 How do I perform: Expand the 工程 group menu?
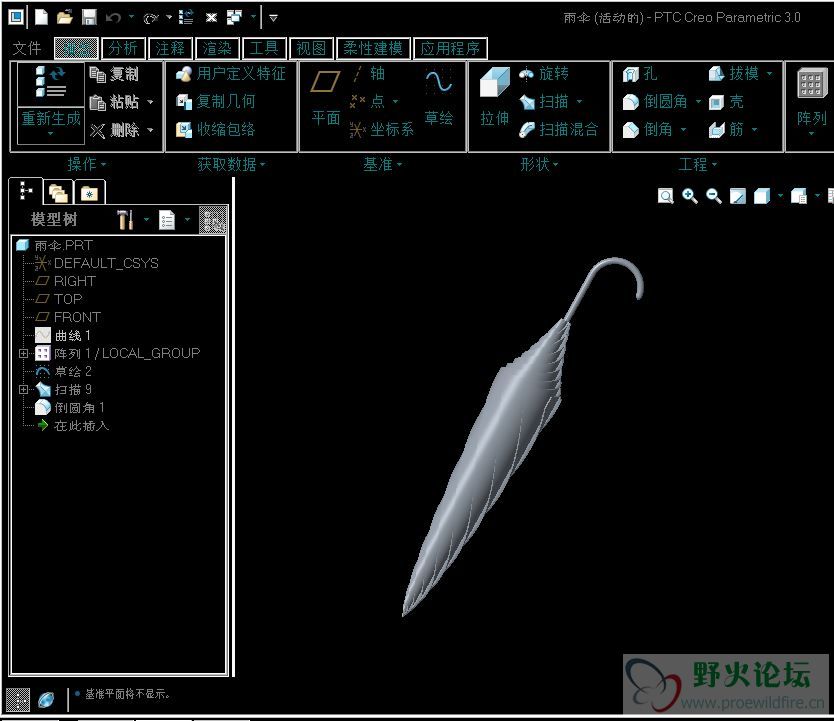pos(697,165)
